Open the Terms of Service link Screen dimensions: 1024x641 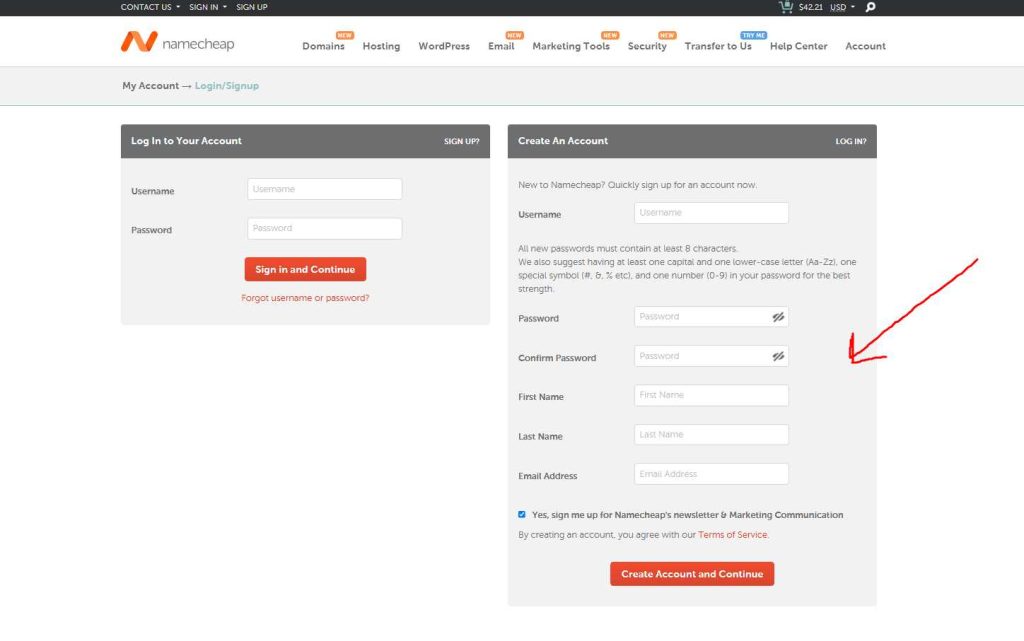pos(732,535)
